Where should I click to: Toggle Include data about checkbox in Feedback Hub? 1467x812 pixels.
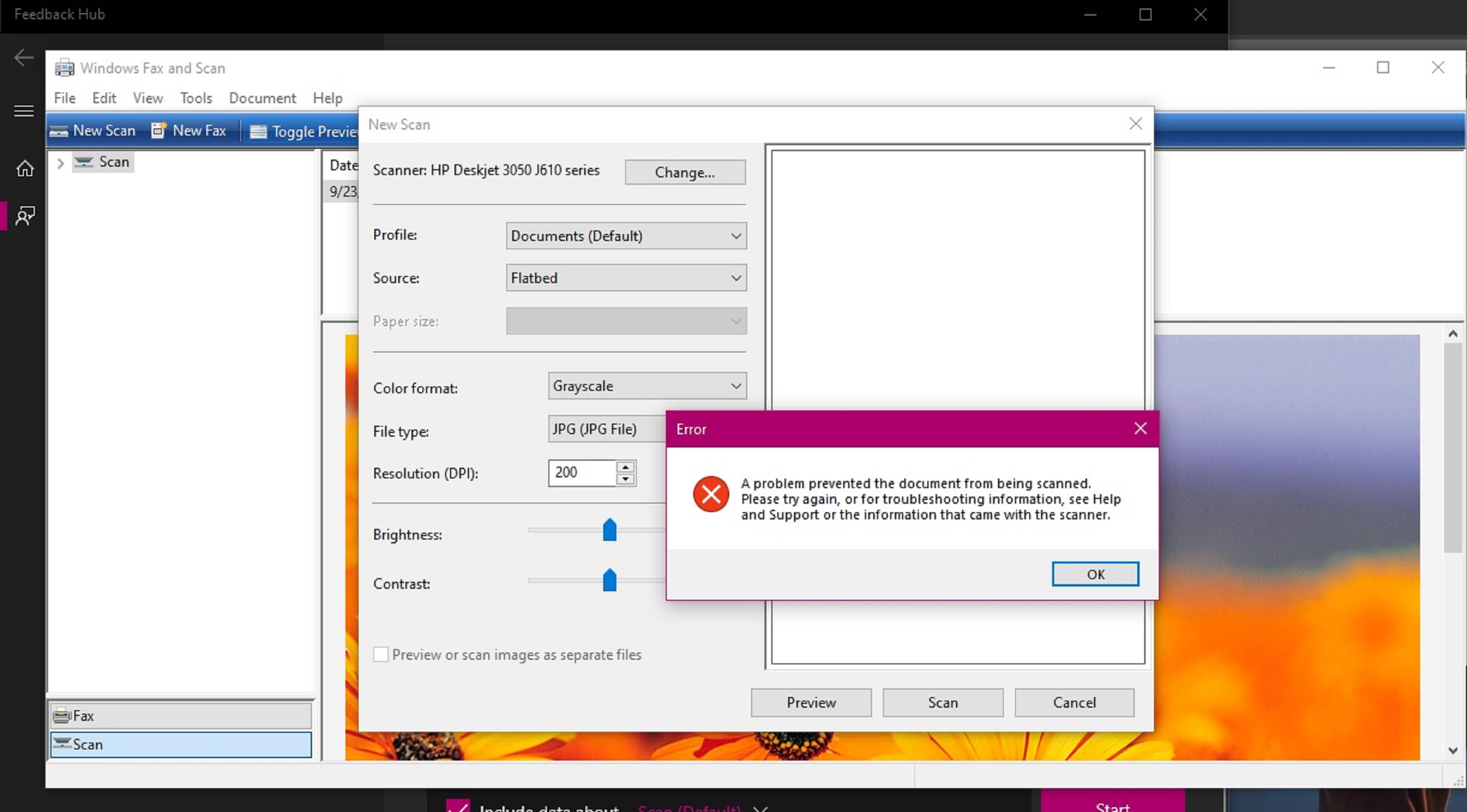click(458, 805)
